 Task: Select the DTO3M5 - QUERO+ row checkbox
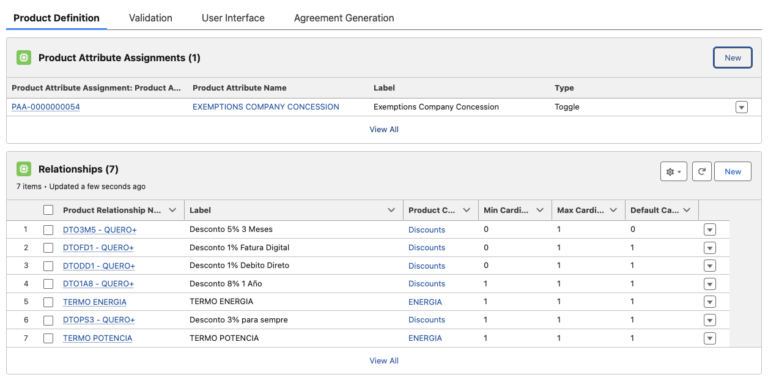click(x=48, y=230)
